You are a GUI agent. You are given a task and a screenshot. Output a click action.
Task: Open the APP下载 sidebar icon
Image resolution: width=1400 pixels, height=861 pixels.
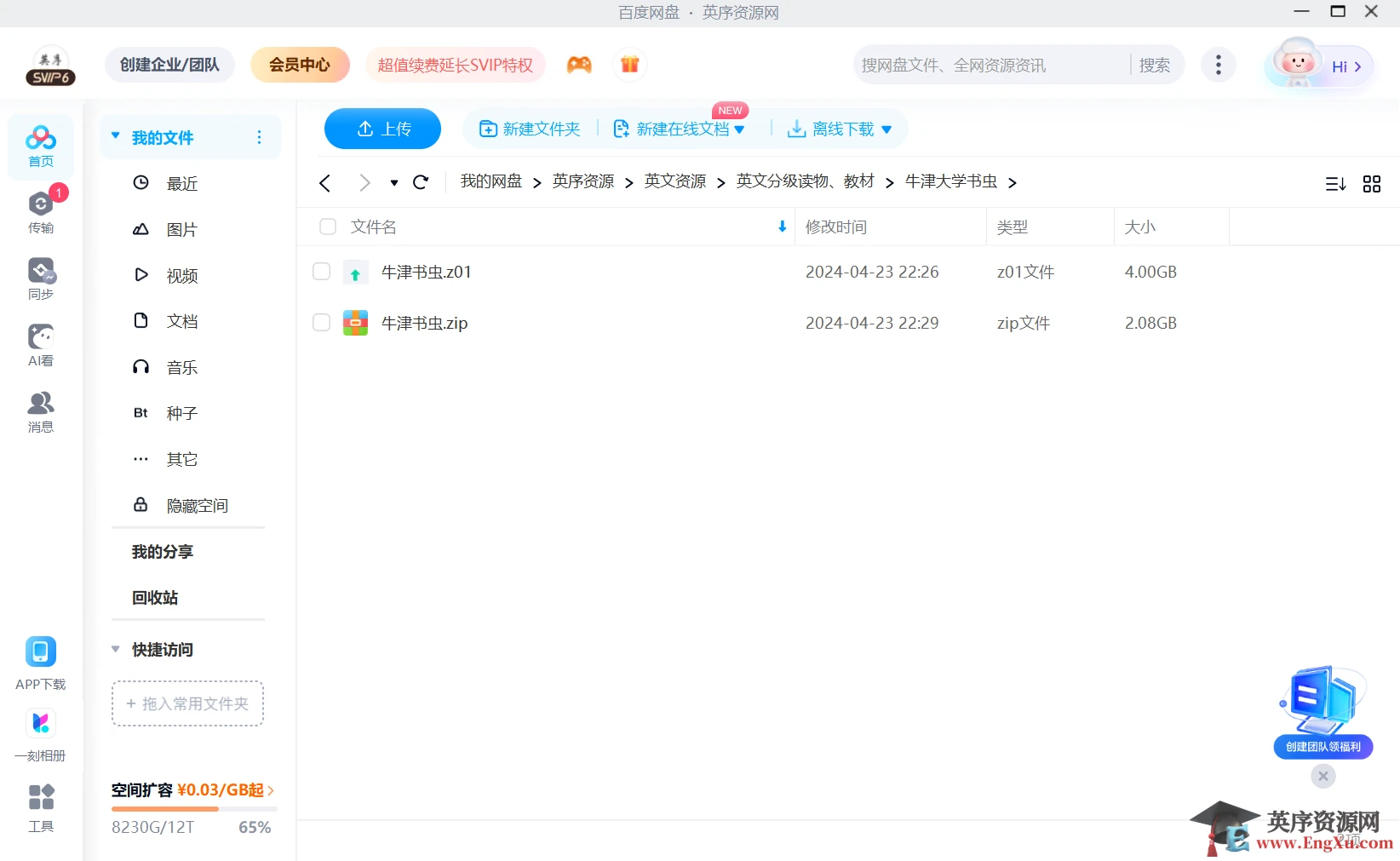pos(40,663)
